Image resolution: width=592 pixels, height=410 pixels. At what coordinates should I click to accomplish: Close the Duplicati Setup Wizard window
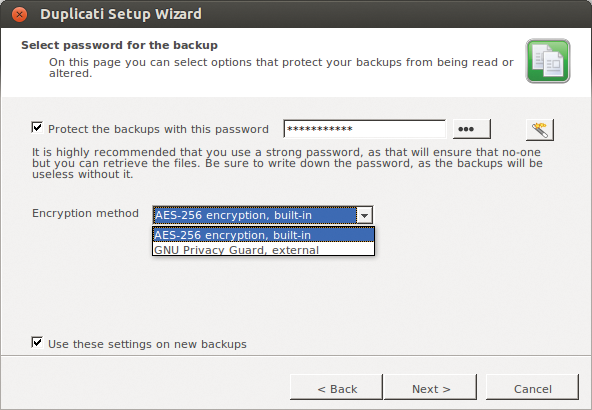[19, 14]
